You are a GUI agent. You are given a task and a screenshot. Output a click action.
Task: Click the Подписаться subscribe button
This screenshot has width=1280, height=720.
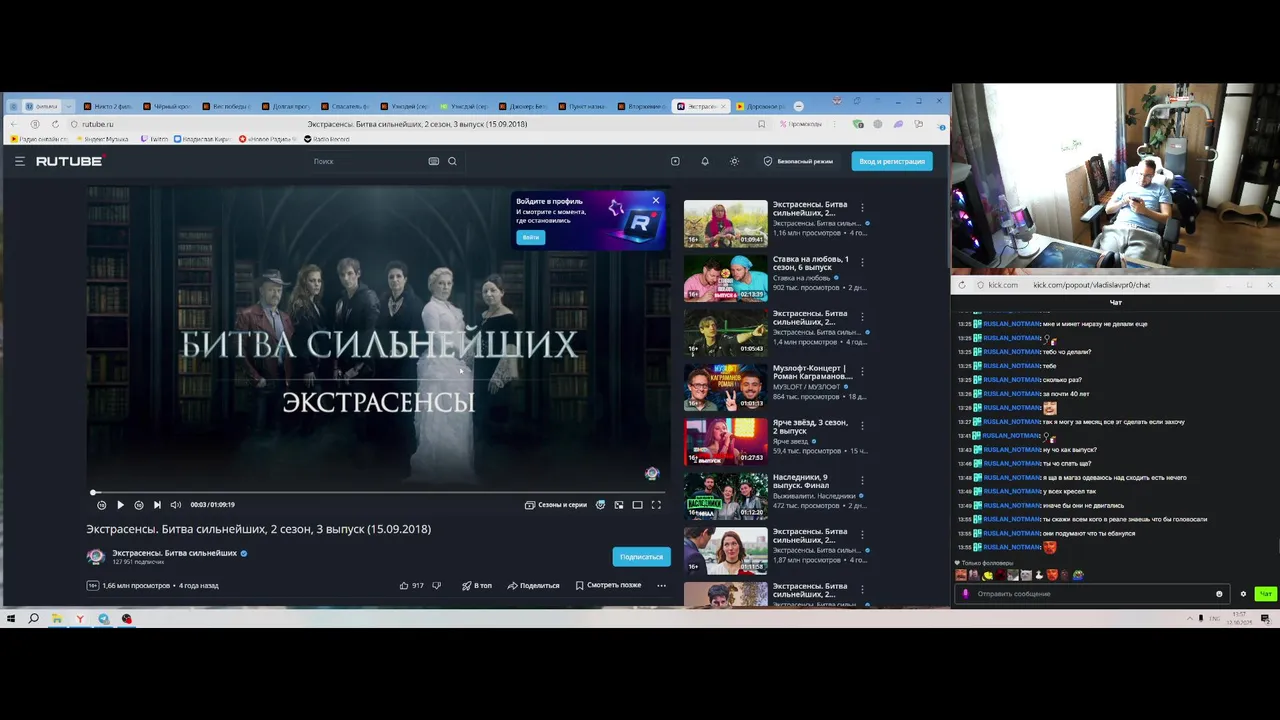[x=641, y=557]
